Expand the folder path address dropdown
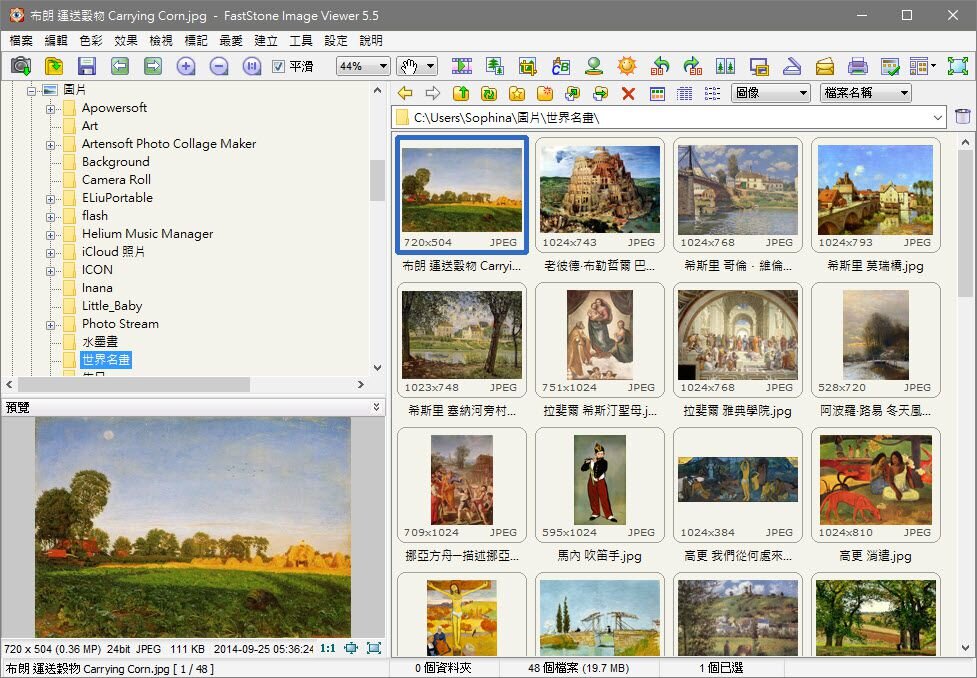This screenshot has width=977, height=678. point(937,117)
